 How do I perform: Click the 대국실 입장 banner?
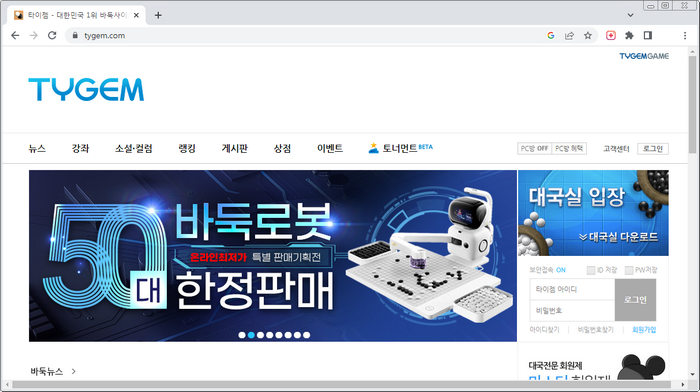(593, 213)
